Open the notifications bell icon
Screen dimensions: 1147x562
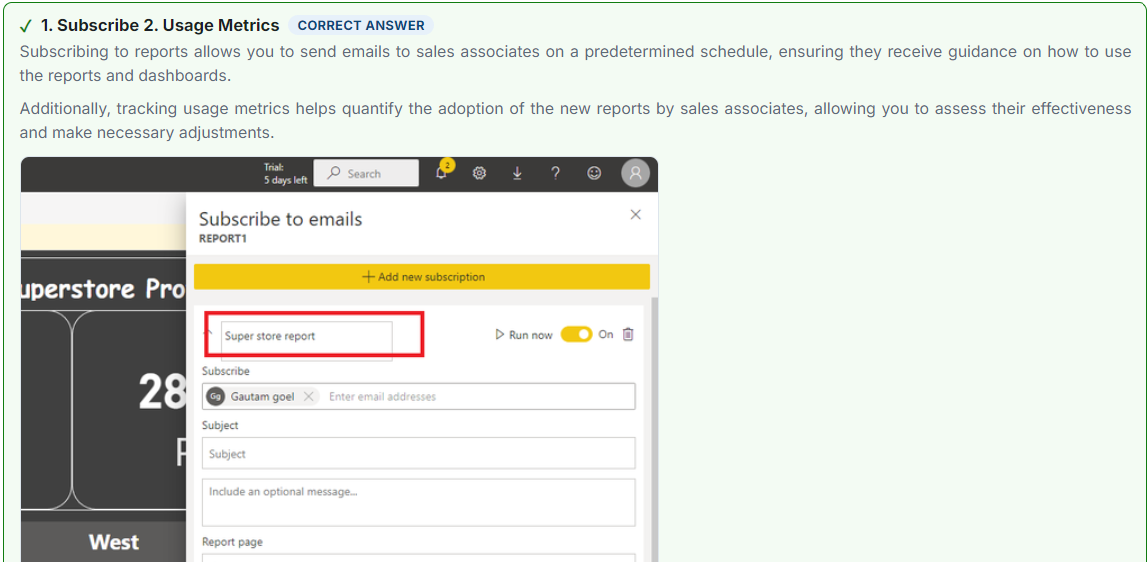coord(442,173)
